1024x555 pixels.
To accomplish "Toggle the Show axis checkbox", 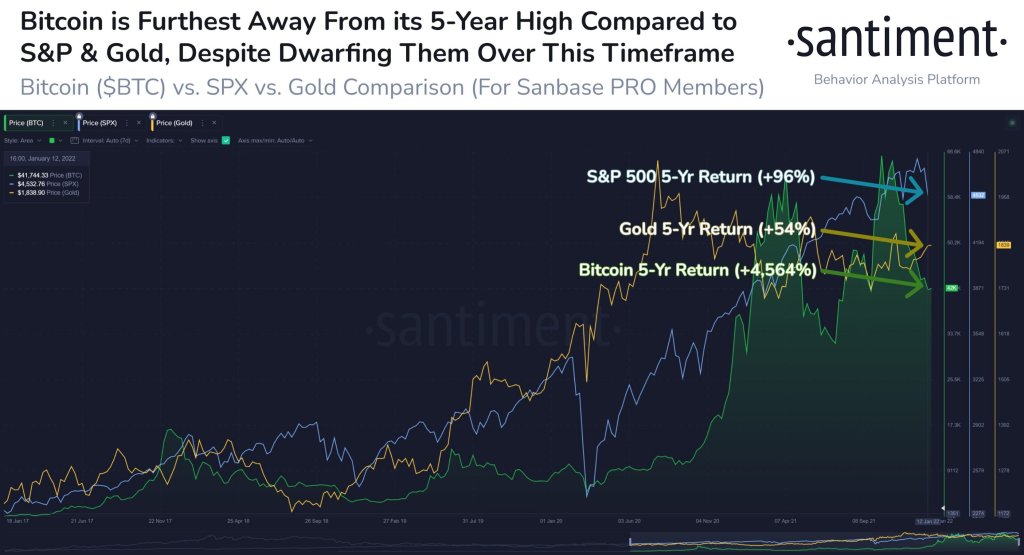I will (x=226, y=140).
